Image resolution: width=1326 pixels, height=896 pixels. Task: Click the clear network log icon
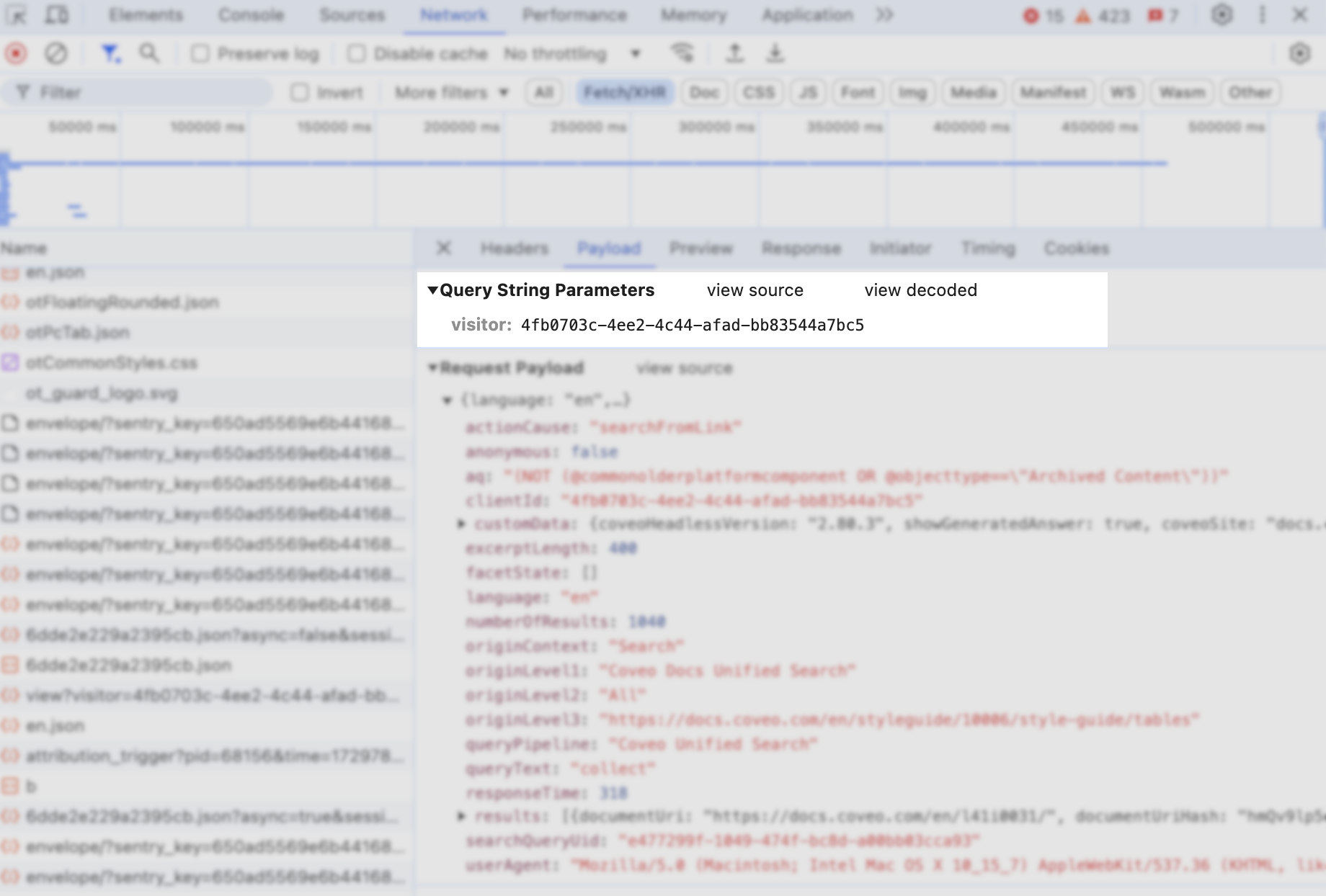point(56,53)
